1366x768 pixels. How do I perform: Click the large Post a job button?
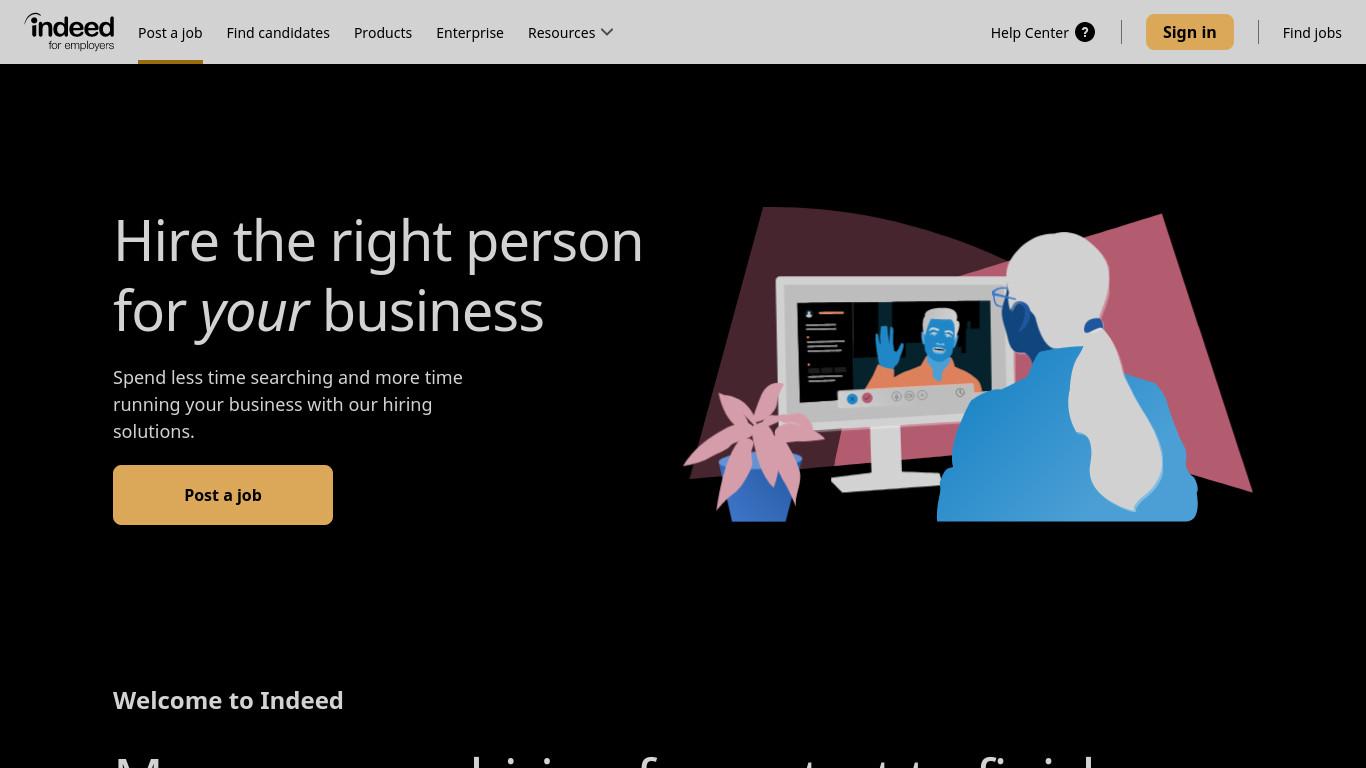tap(223, 495)
